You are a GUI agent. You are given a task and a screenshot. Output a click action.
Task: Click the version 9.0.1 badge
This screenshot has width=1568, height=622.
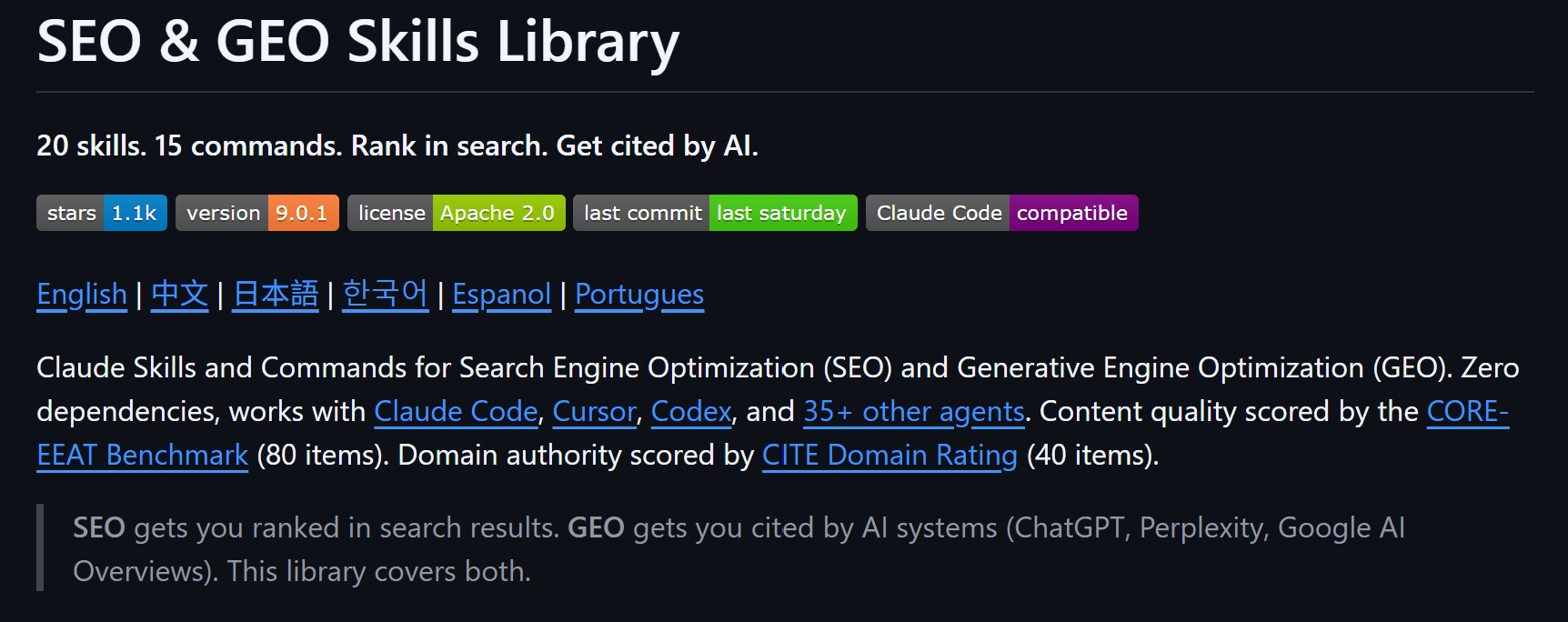(x=257, y=213)
